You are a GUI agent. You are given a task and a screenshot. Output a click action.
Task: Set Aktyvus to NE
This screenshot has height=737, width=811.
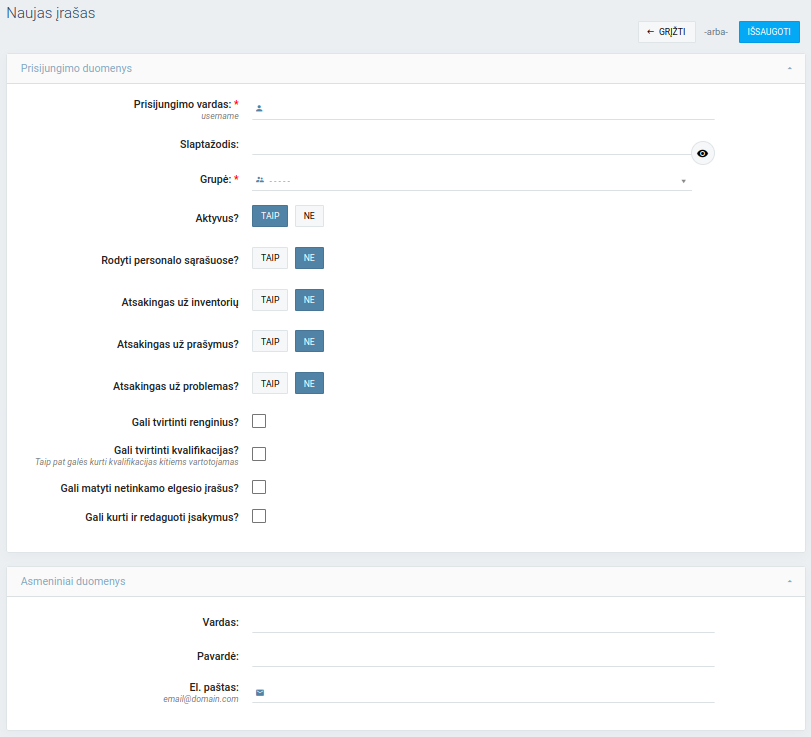point(309,217)
